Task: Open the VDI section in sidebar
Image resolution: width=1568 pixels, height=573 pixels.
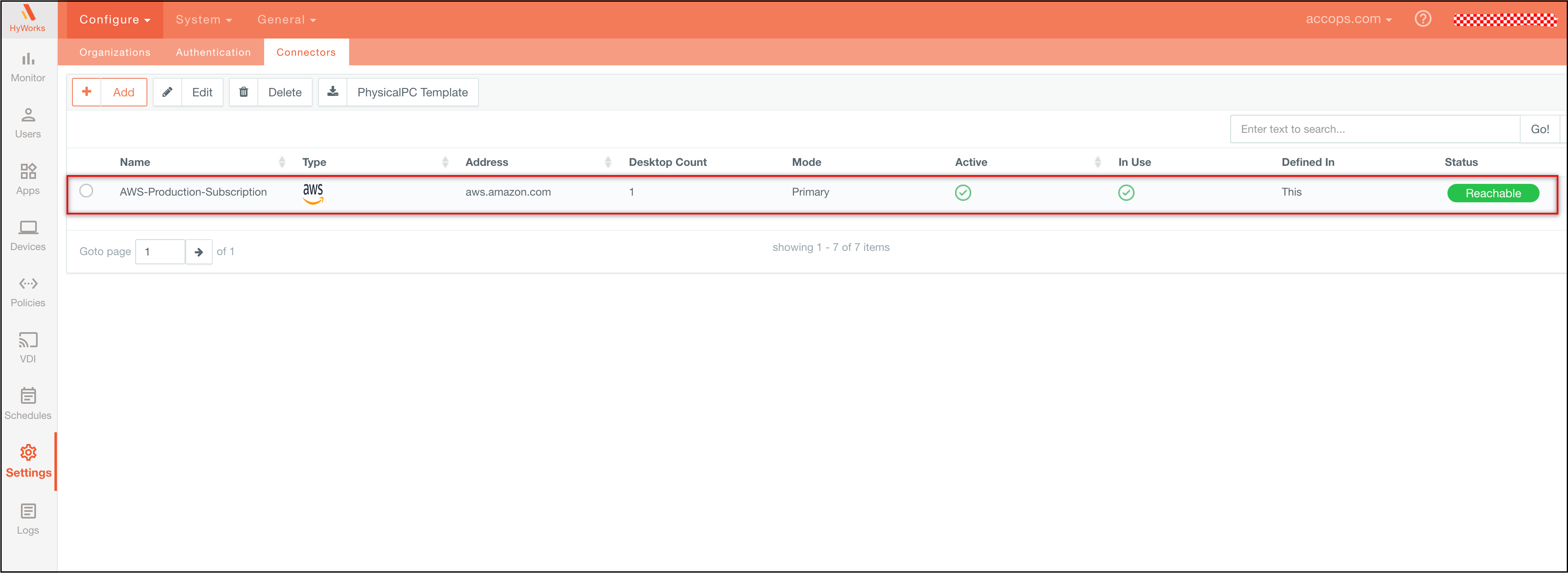Action: (28, 348)
